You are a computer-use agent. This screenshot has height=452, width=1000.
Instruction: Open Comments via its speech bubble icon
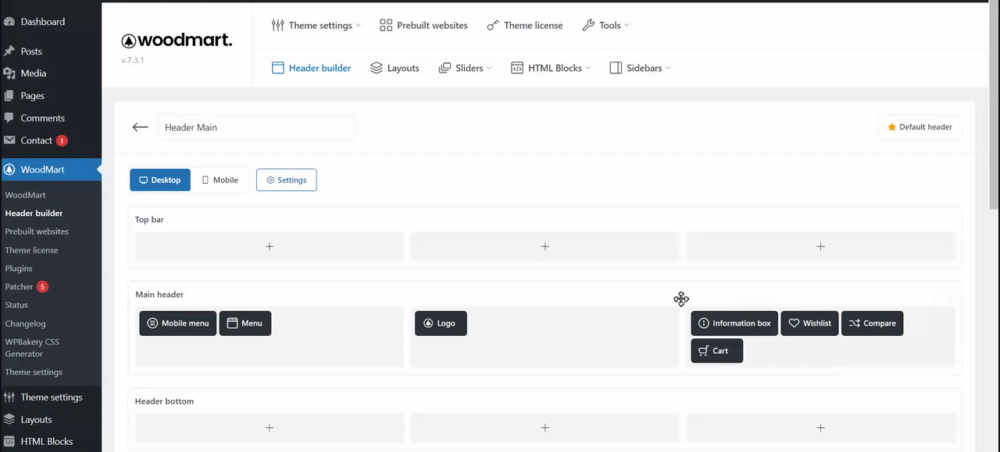9,118
